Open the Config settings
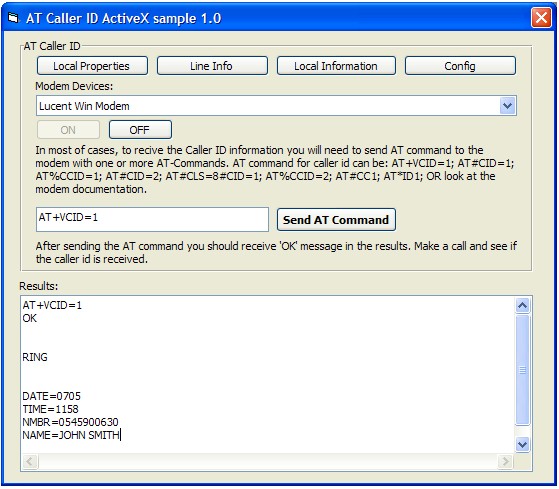 click(x=460, y=66)
